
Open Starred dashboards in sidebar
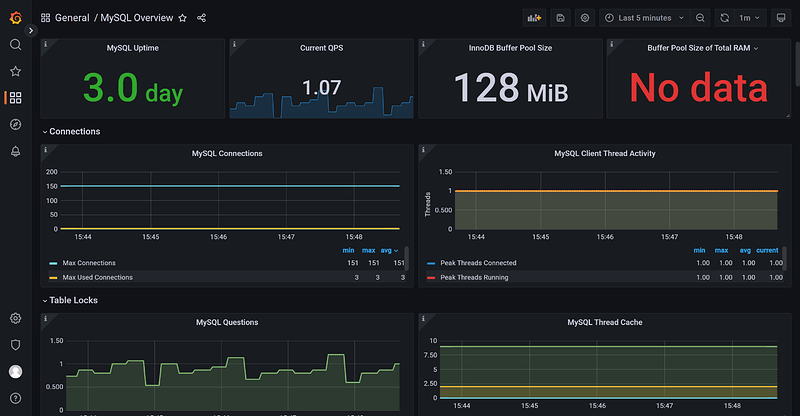[x=15, y=71]
